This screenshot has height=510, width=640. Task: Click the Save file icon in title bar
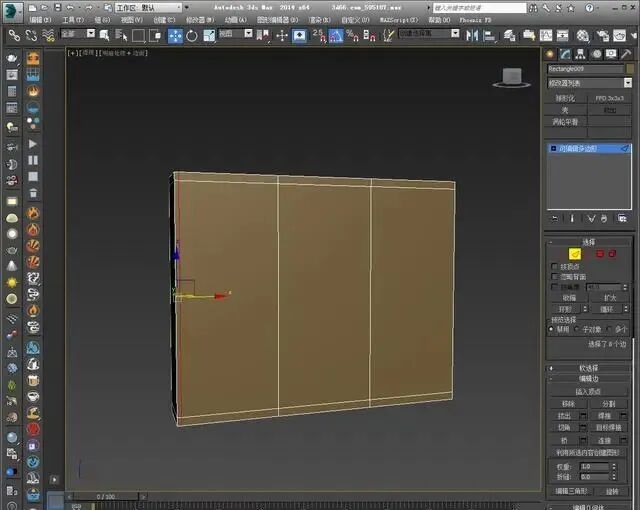[58, 7]
